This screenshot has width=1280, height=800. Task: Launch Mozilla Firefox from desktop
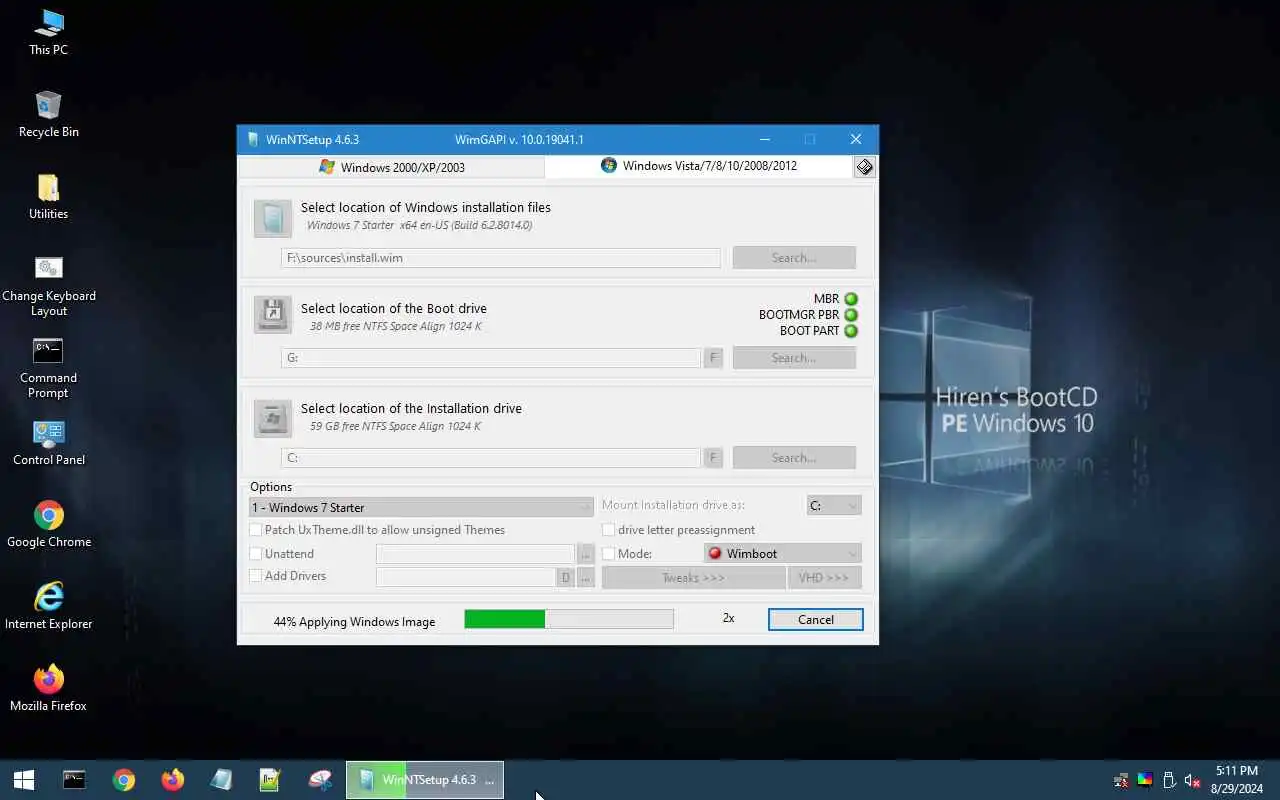[48, 689]
